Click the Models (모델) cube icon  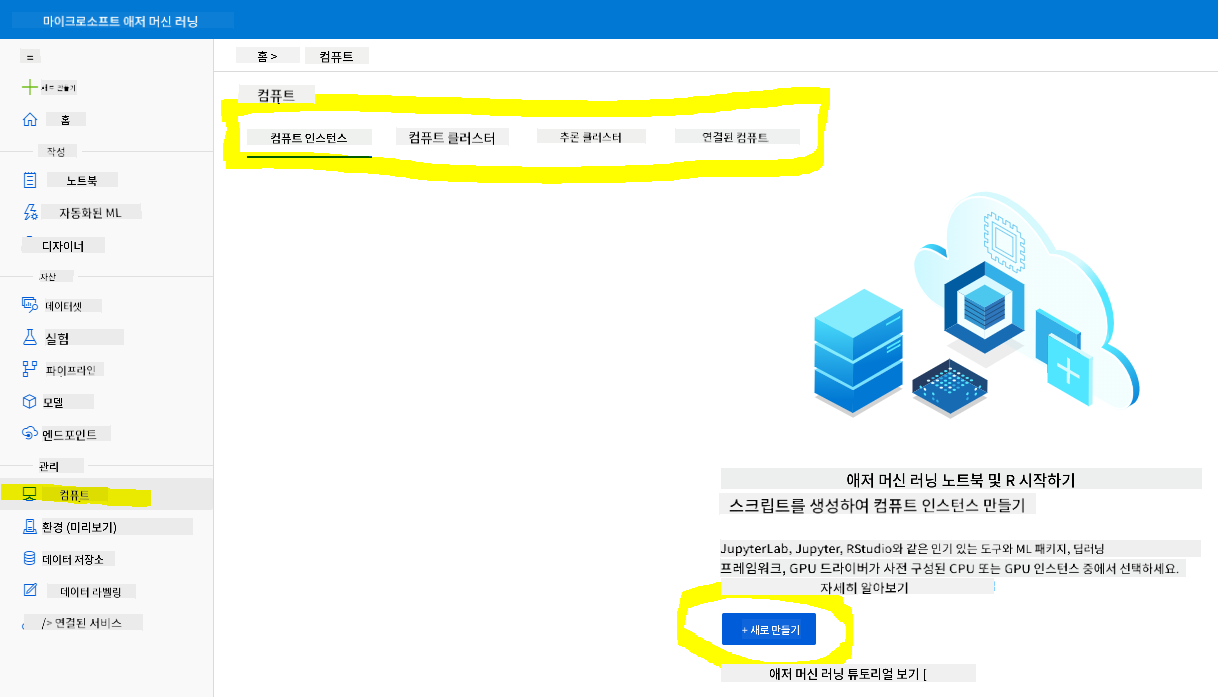[x=29, y=402]
